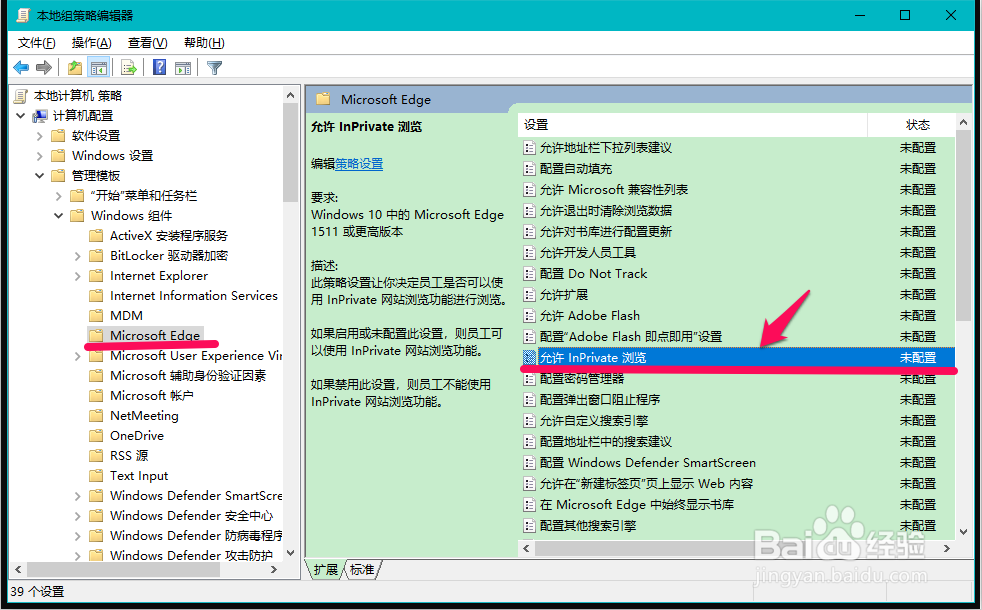
Task: Click the policy icon beside 允许地址栏下拉列表建议
Action: coord(529,148)
